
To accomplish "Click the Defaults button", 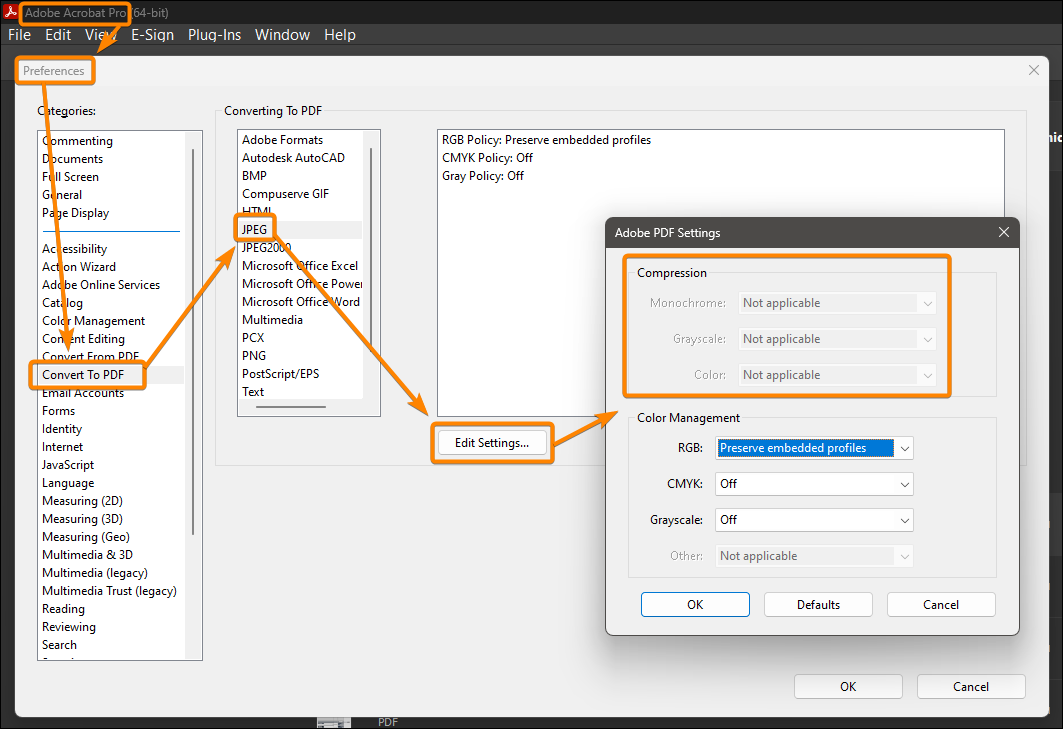I will tap(818, 604).
